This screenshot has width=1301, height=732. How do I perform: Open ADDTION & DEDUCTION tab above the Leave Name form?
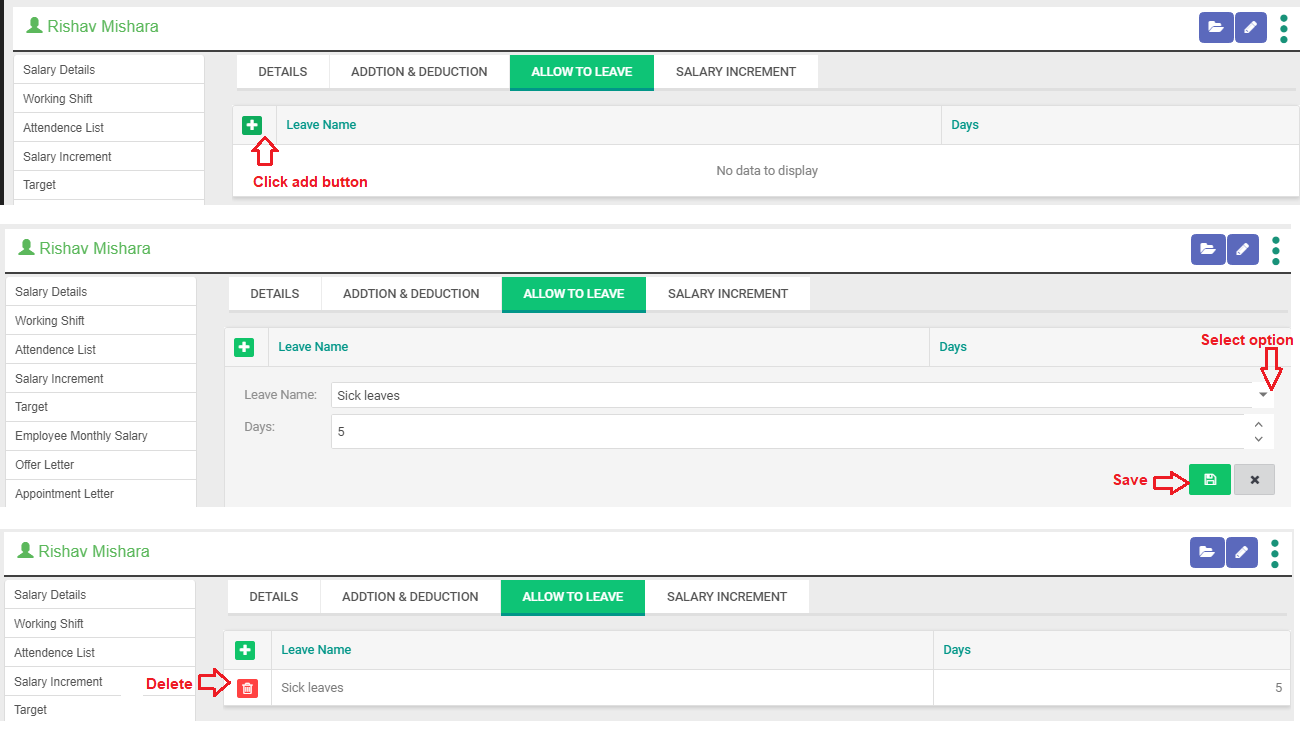tap(411, 294)
